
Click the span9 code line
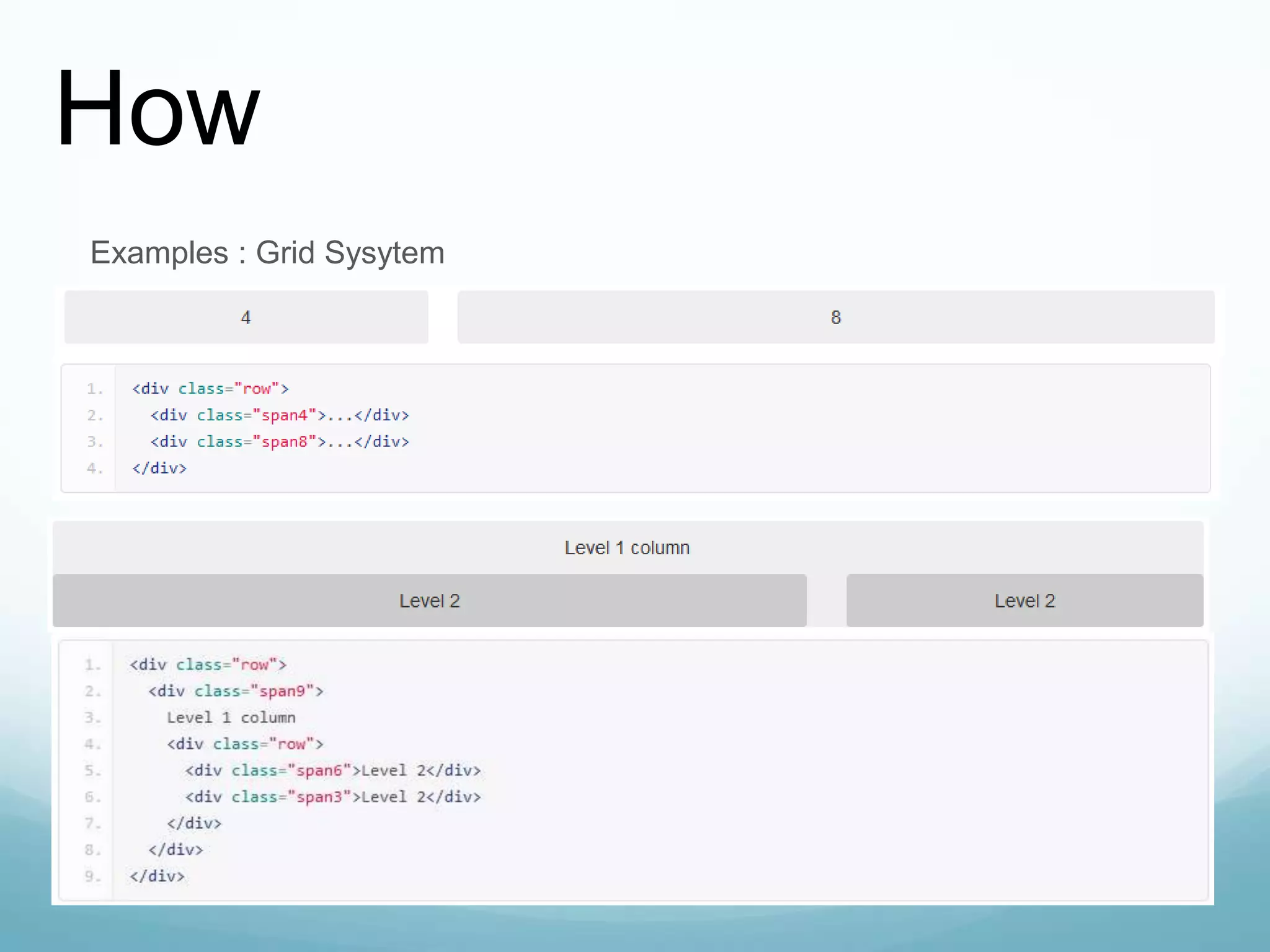click(x=236, y=691)
